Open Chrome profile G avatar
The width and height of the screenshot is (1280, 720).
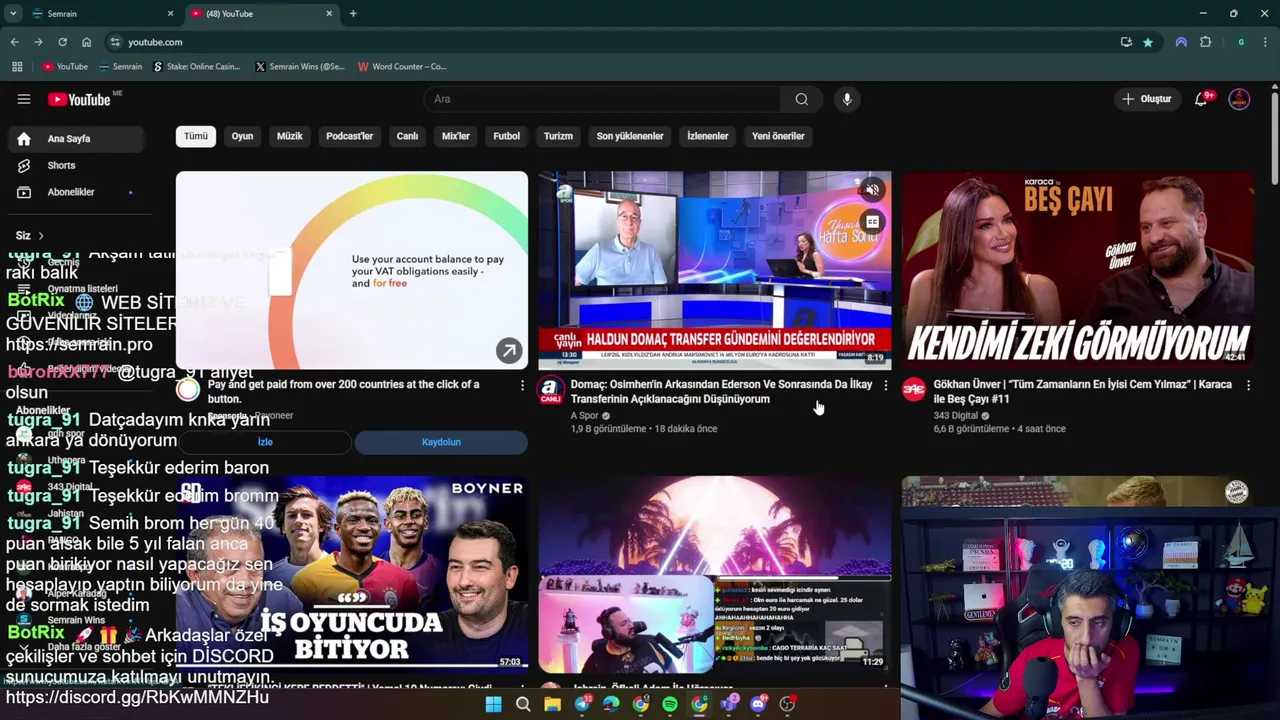click(1241, 42)
